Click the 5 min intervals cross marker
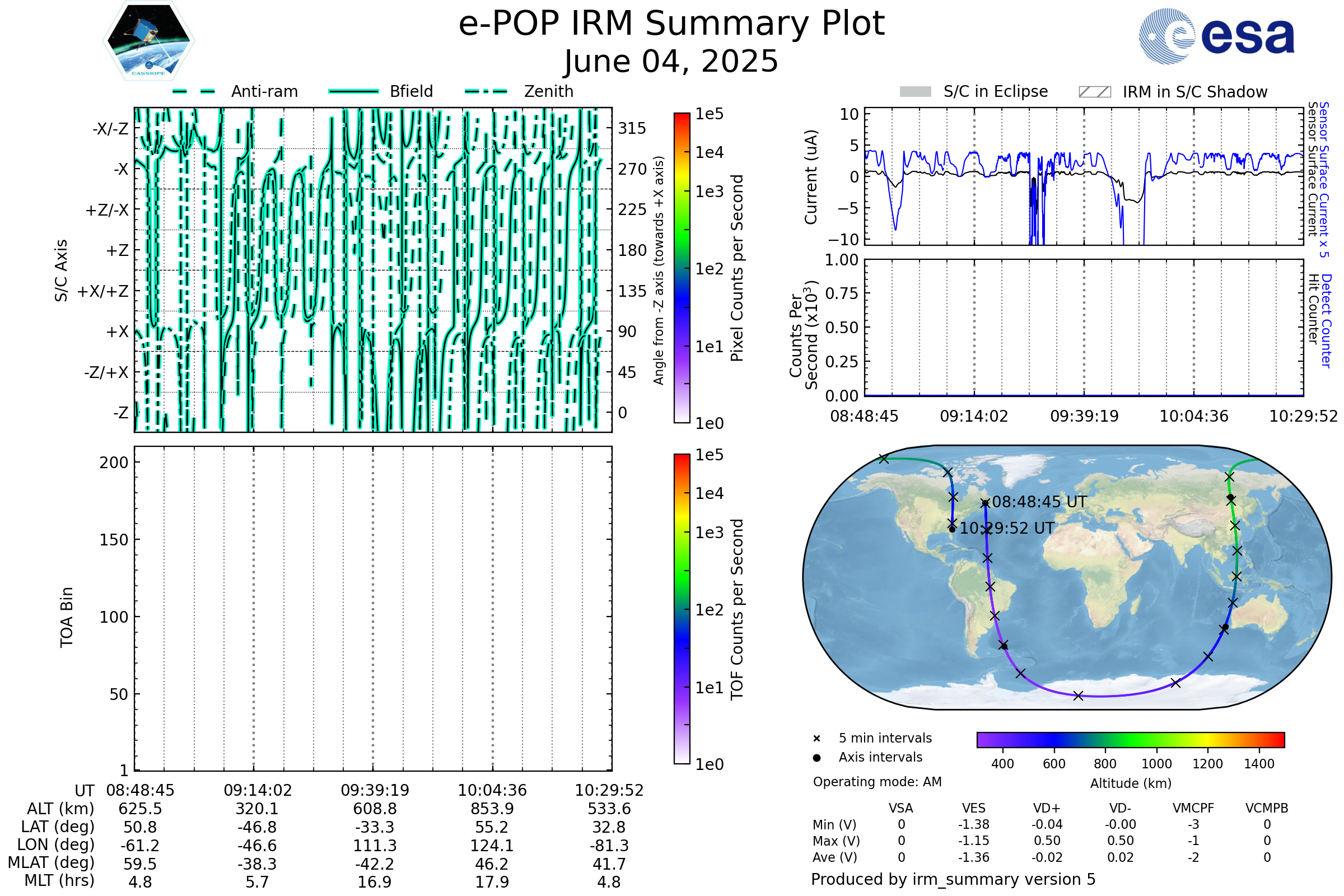This screenshot has width=1344, height=896. pos(816,738)
